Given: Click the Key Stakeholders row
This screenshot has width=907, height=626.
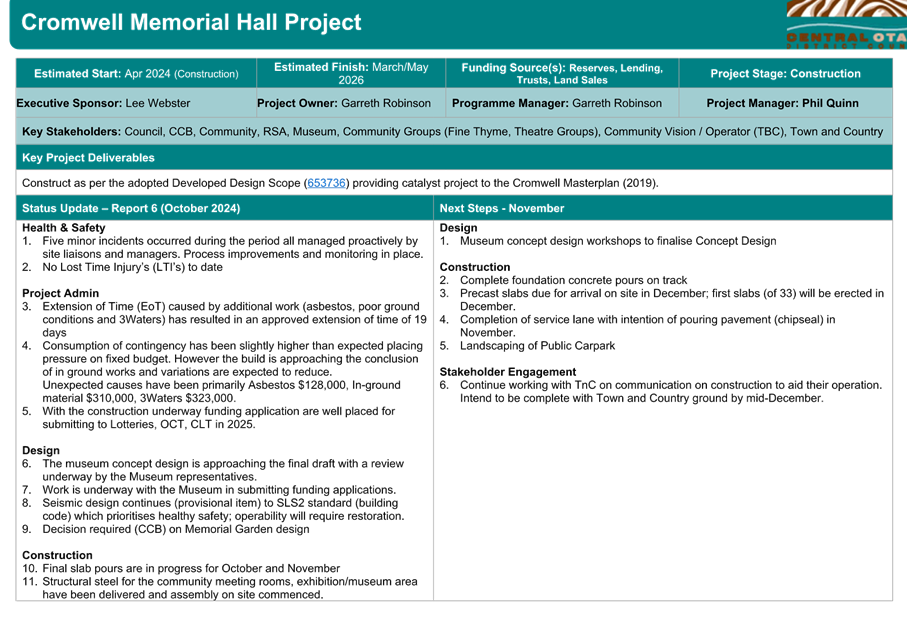Looking at the screenshot, I should 454,131.
